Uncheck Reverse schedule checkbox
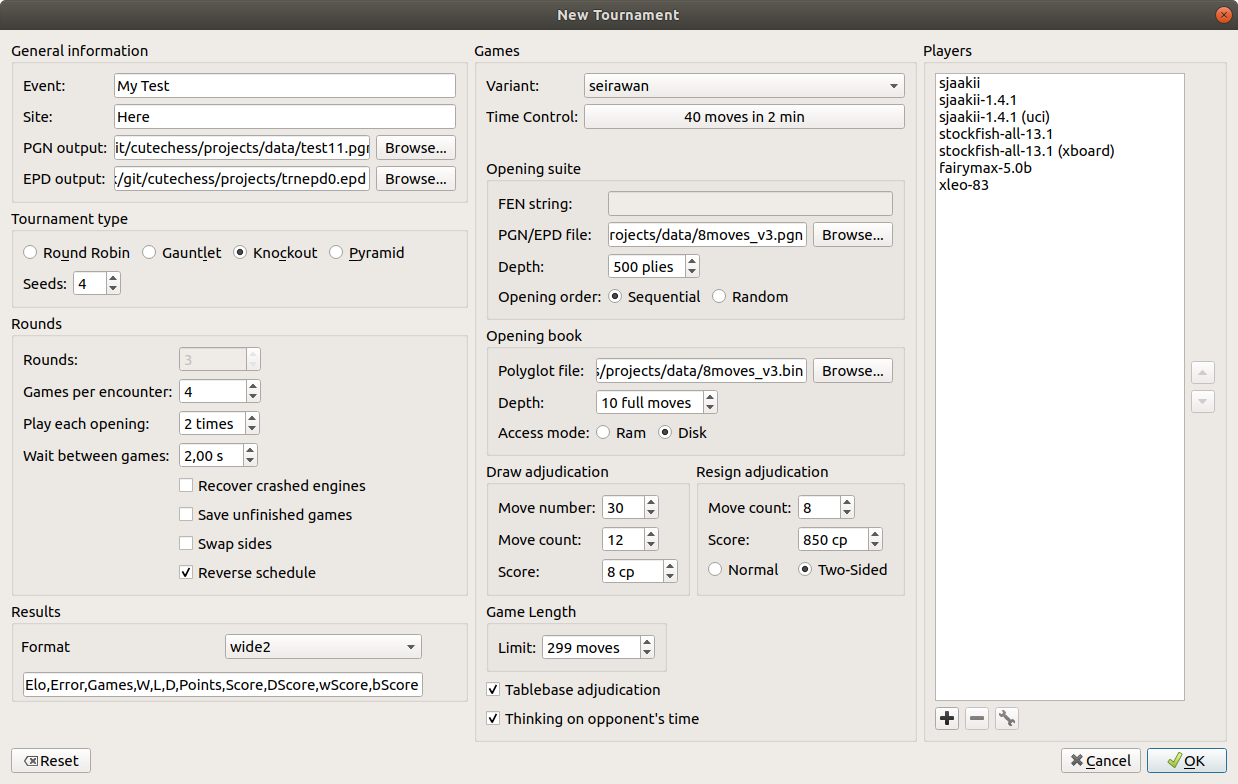 coord(247,573)
